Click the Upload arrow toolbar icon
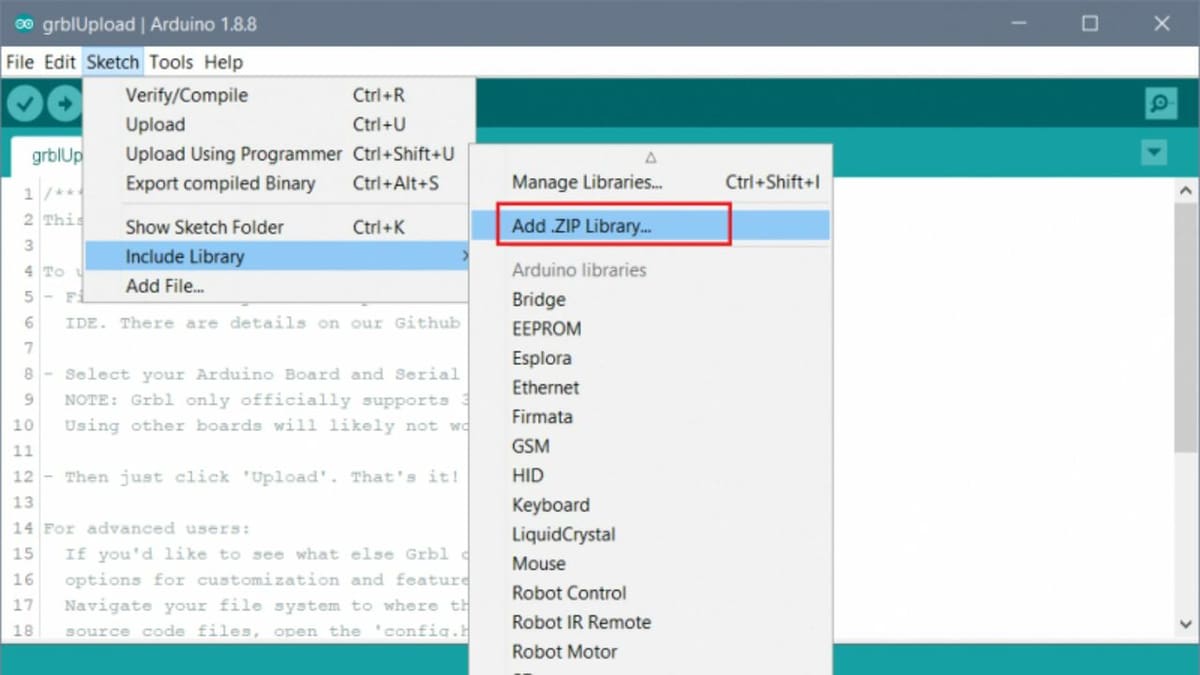1200x675 pixels. tap(65, 103)
